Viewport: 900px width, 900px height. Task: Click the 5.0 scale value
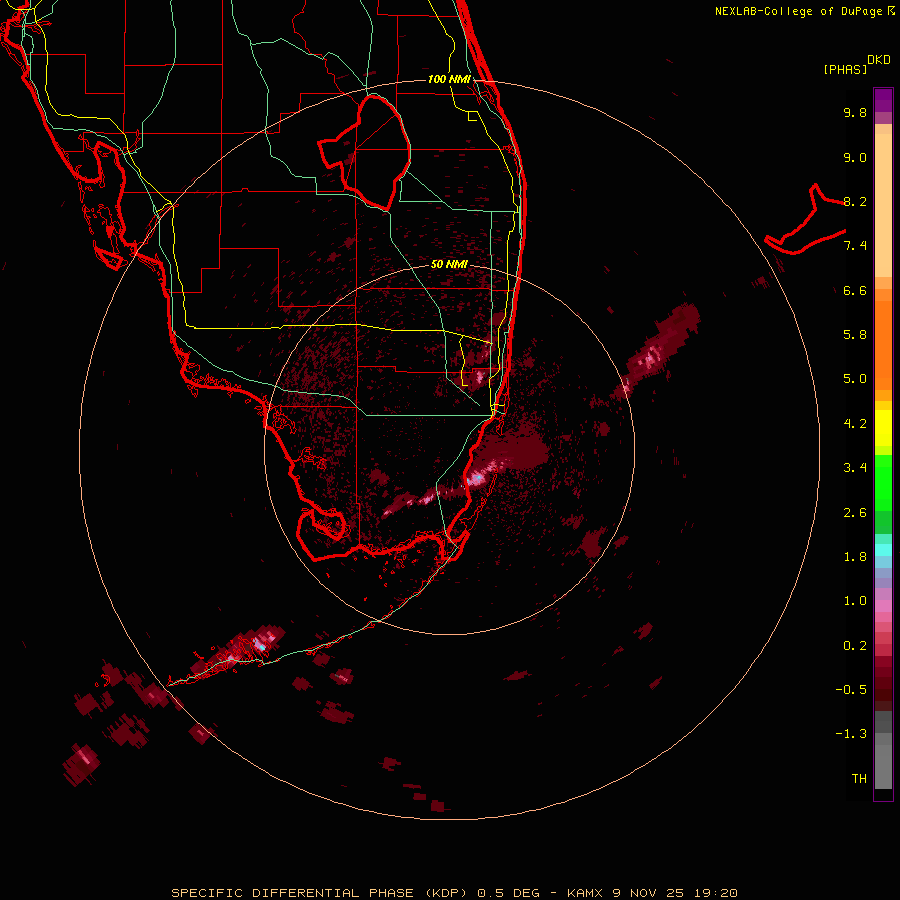pos(855,379)
